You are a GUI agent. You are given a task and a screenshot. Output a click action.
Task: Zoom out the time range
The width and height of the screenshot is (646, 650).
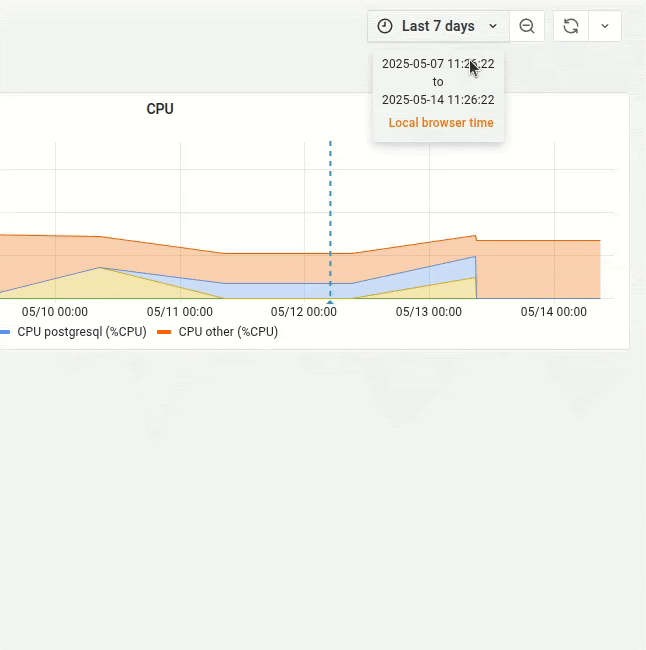click(527, 26)
